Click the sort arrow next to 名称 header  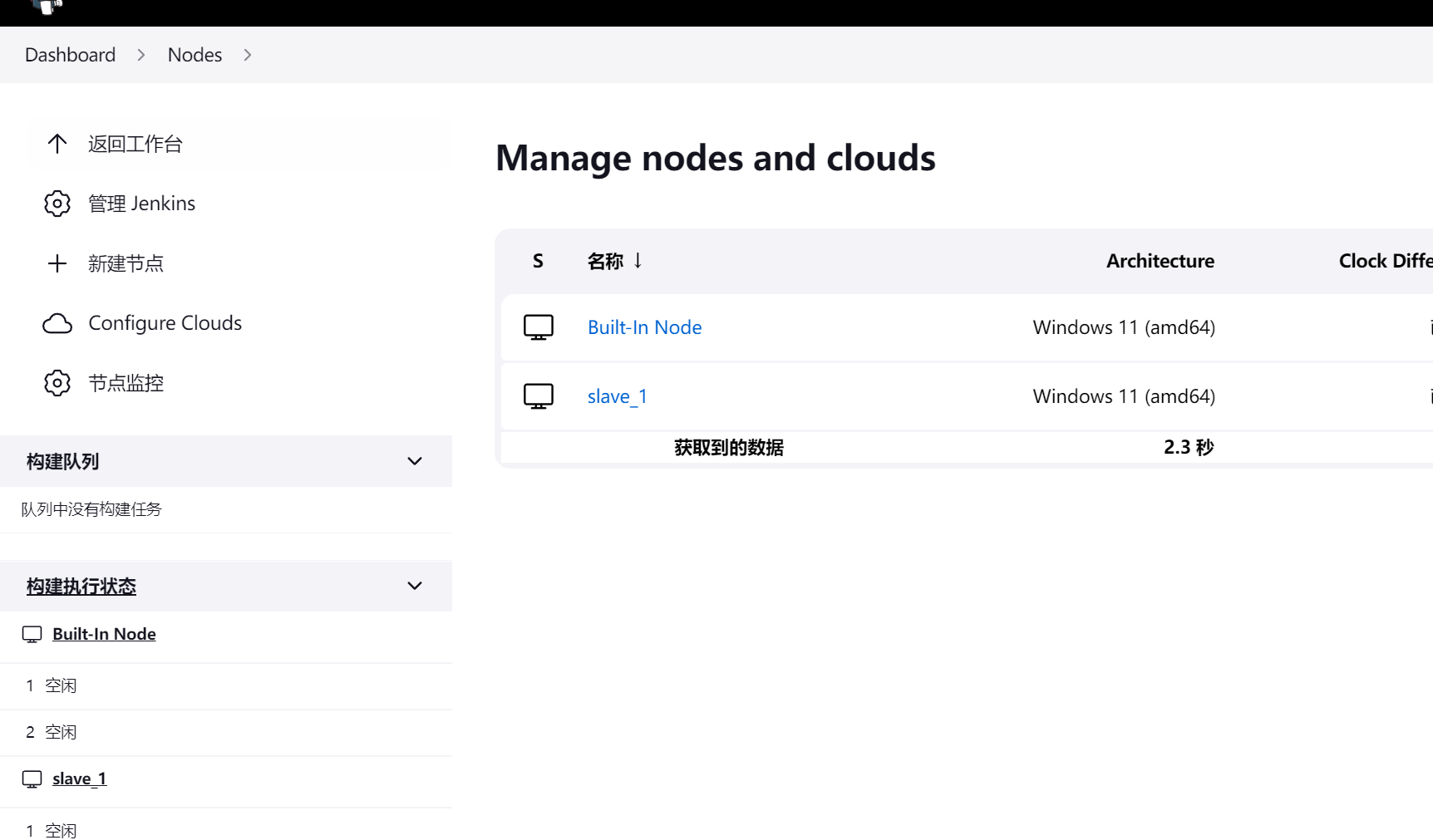pos(638,261)
